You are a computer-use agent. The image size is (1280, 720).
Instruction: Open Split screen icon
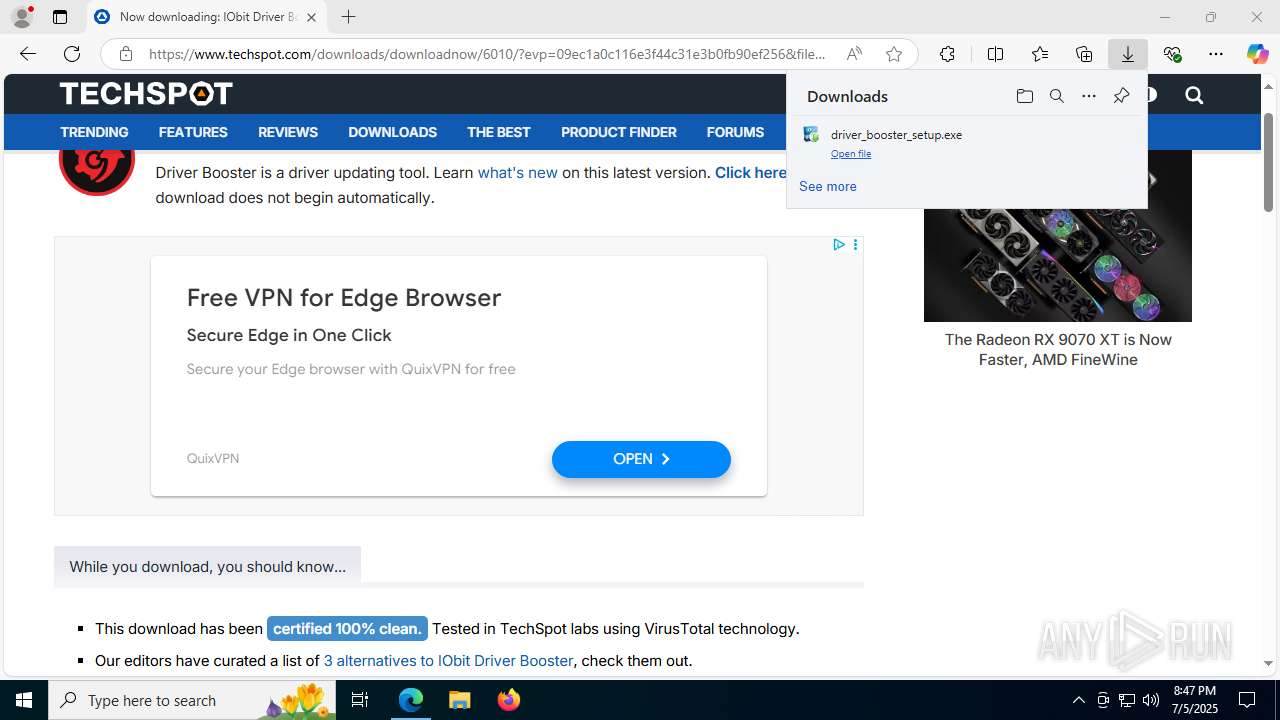click(995, 54)
